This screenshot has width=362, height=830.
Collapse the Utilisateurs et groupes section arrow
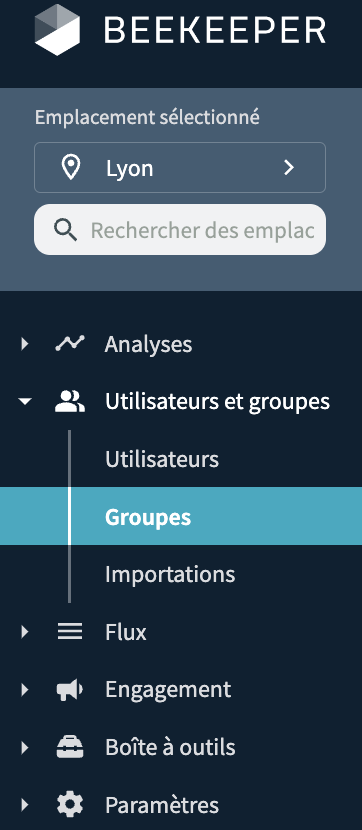tap(24, 402)
